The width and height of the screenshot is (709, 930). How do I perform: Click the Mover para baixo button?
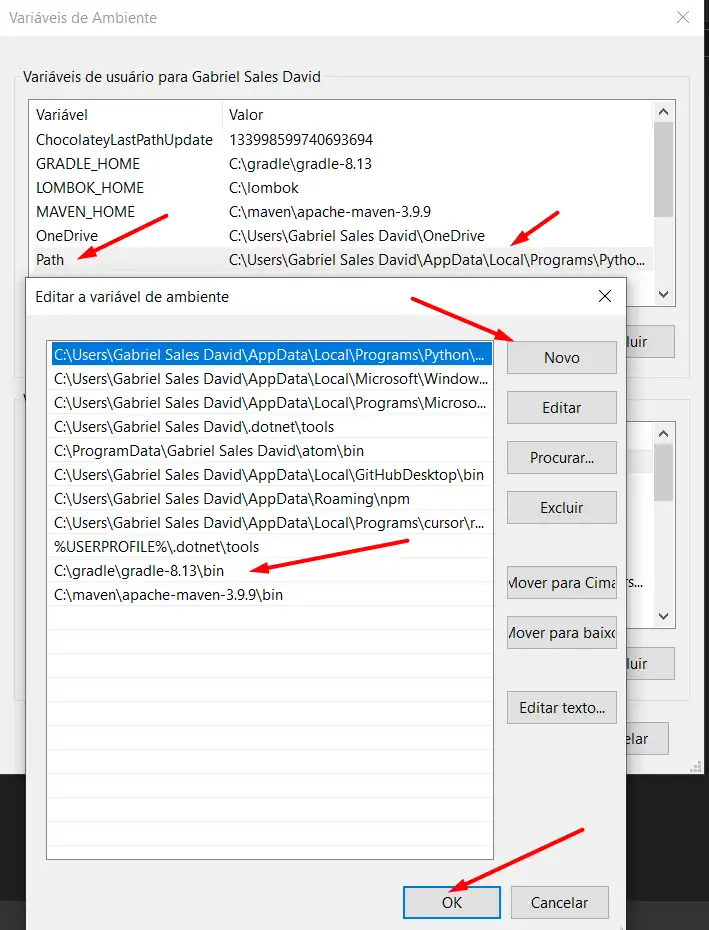(x=561, y=633)
